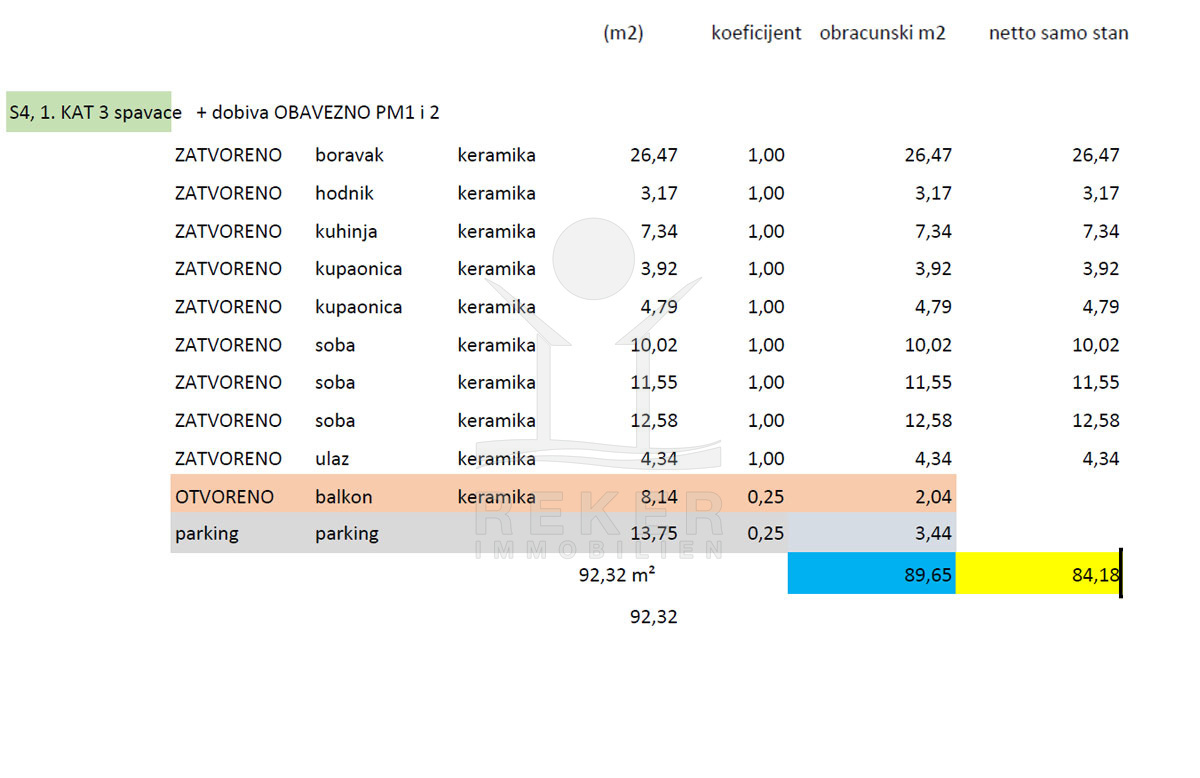Screen dimensions: 1200x778
Task: Click the 8,14 balcony area cell
Action: coord(658,497)
